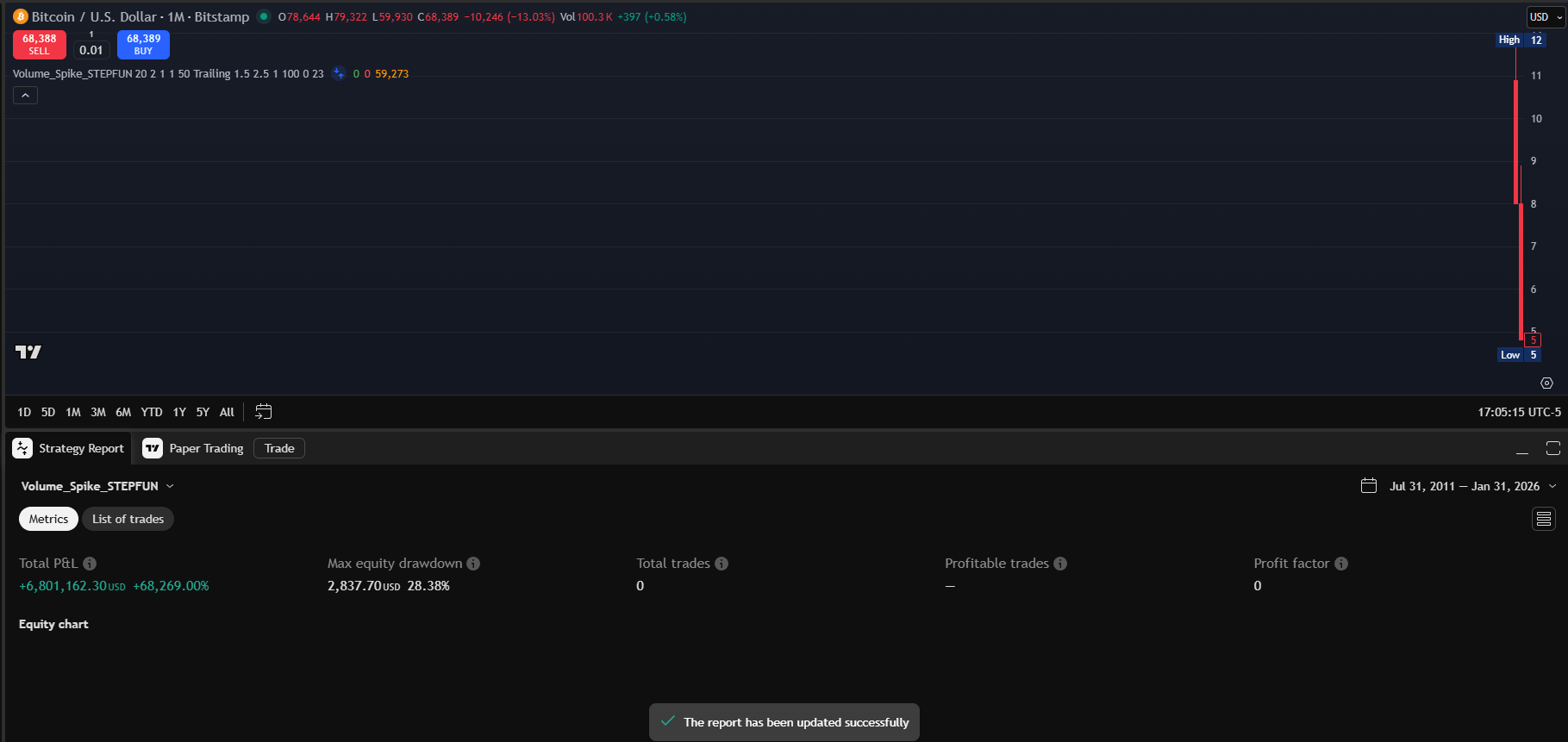The width and height of the screenshot is (1568, 742).
Task: Open the report table view icon
Action: (1543, 519)
